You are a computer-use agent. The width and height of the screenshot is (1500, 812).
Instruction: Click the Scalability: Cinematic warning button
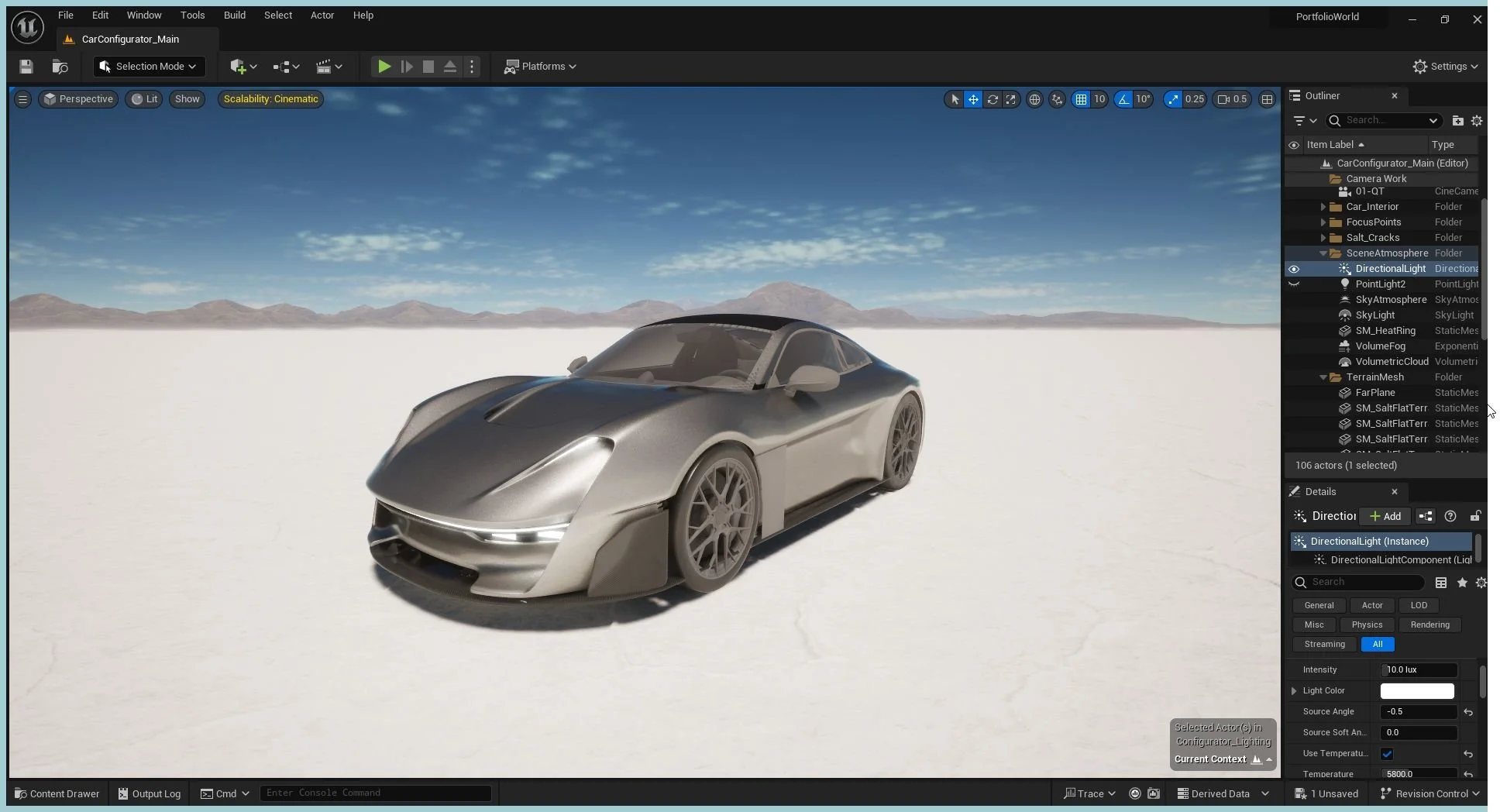(x=270, y=99)
